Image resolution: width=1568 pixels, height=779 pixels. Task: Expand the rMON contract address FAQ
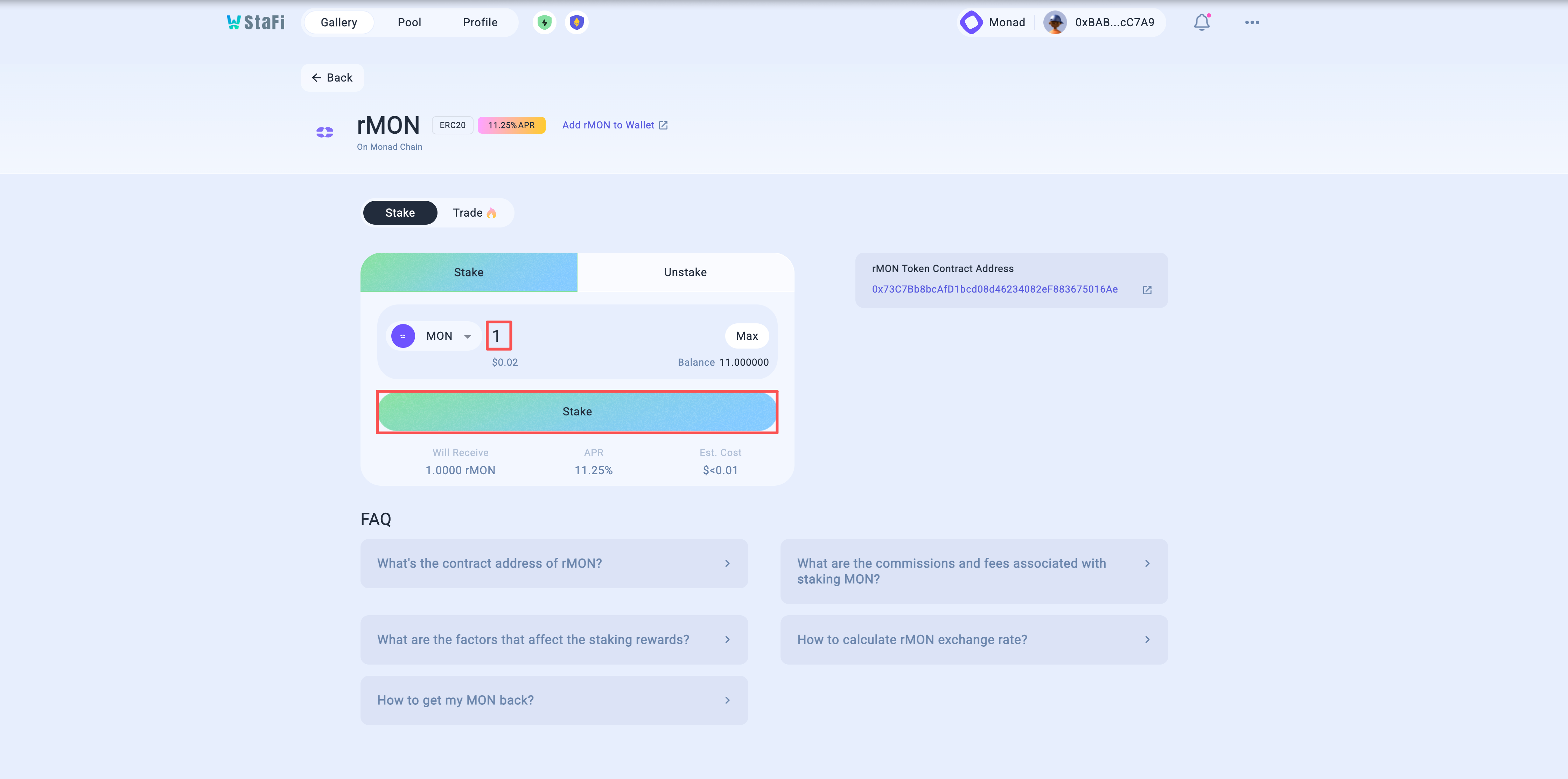click(553, 563)
